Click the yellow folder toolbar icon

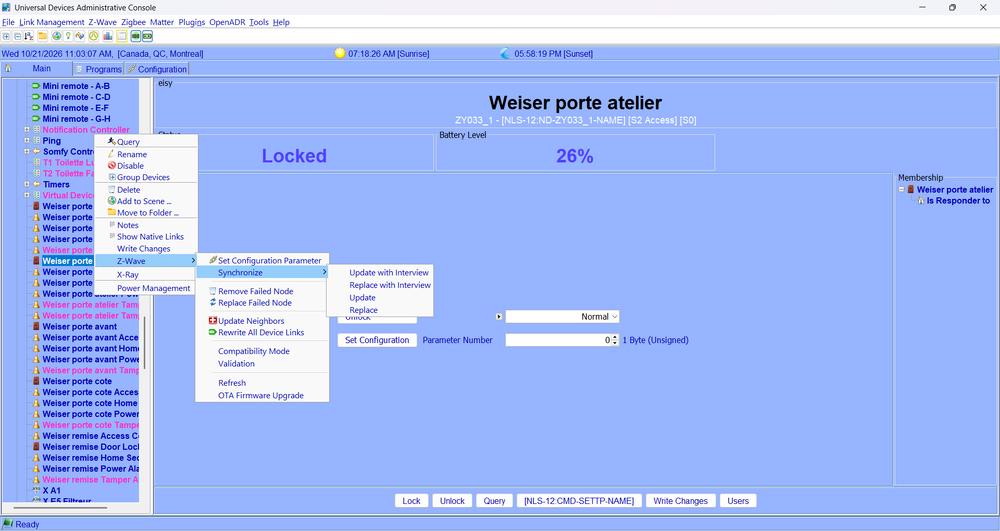coord(43,36)
